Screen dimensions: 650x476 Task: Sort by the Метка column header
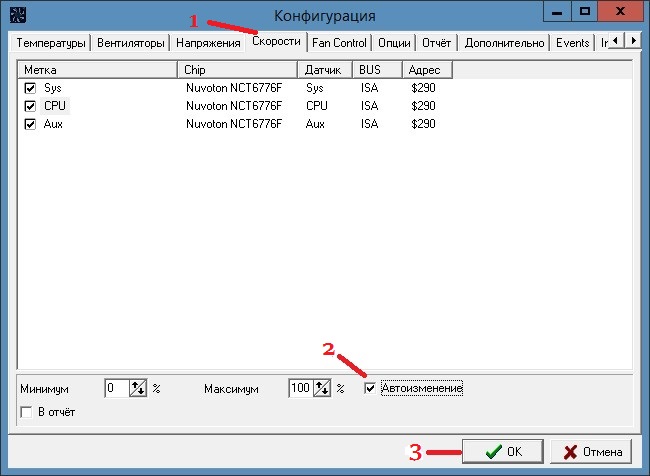click(97, 70)
